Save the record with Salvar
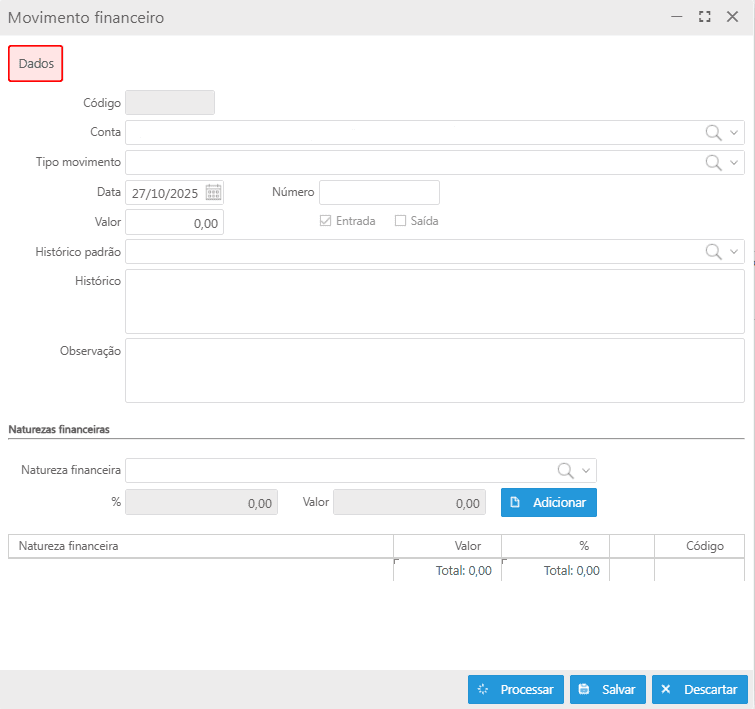This screenshot has height=709, width=755. (x=608, y=689)
